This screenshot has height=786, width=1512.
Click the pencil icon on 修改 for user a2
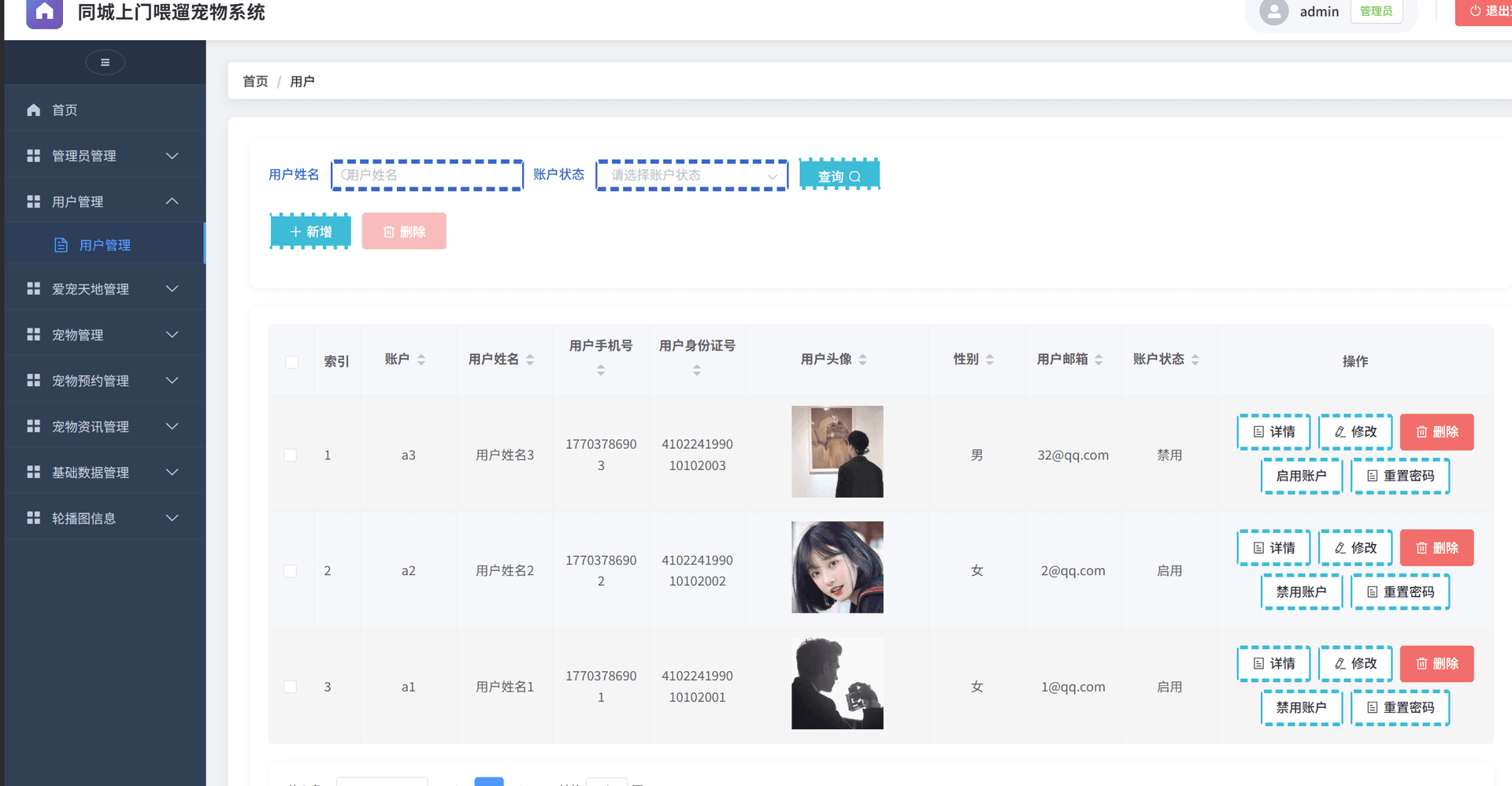coord(1339,547)
